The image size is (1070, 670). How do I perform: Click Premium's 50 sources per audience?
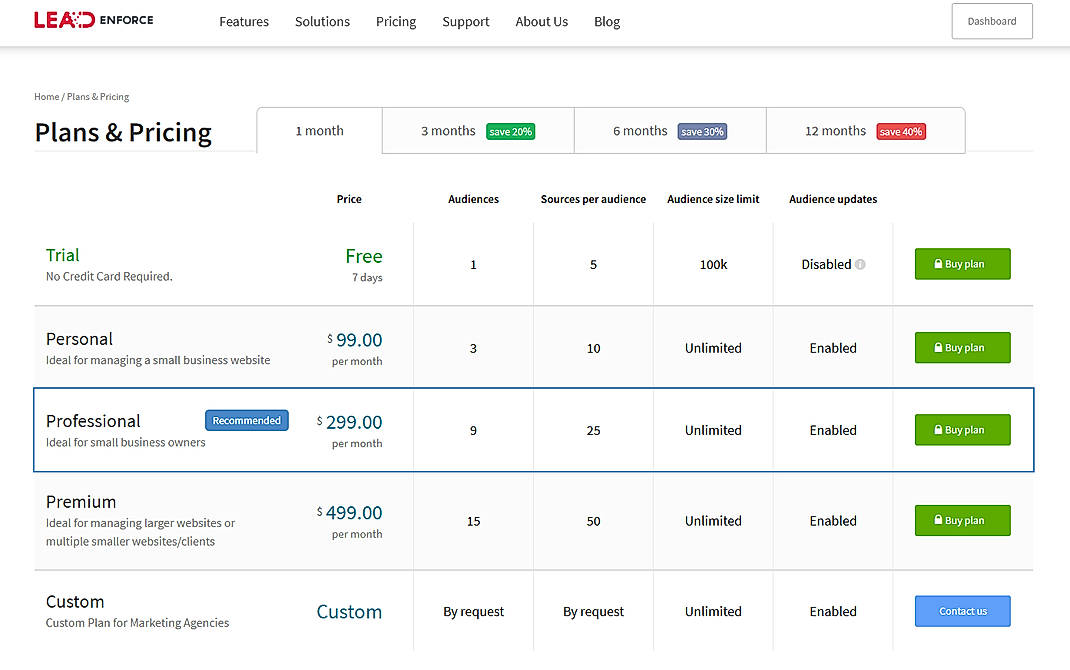tap(593, 521)
